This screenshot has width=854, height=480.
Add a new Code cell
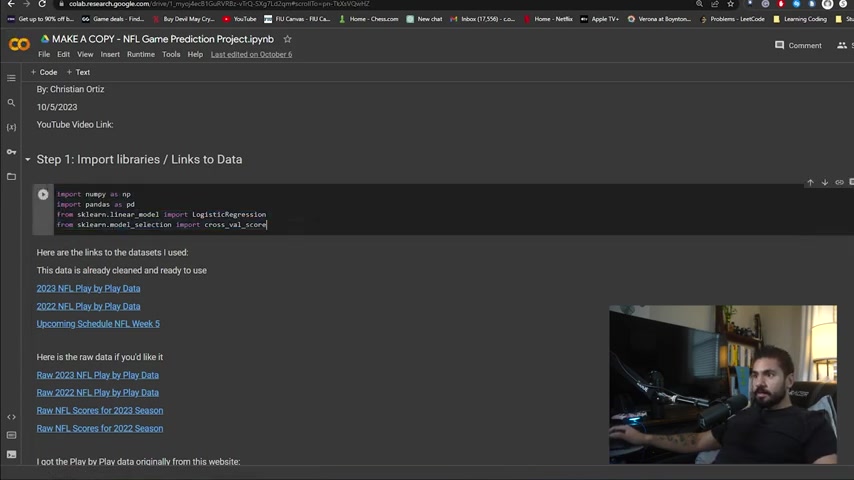point(44,72)
